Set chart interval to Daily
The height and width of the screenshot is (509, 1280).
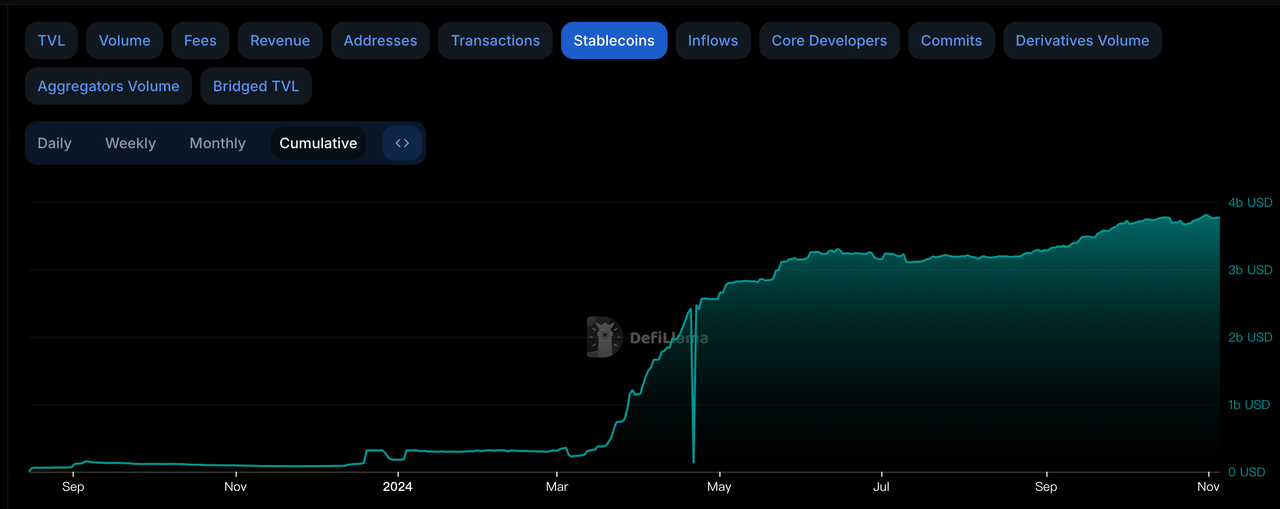54,143
